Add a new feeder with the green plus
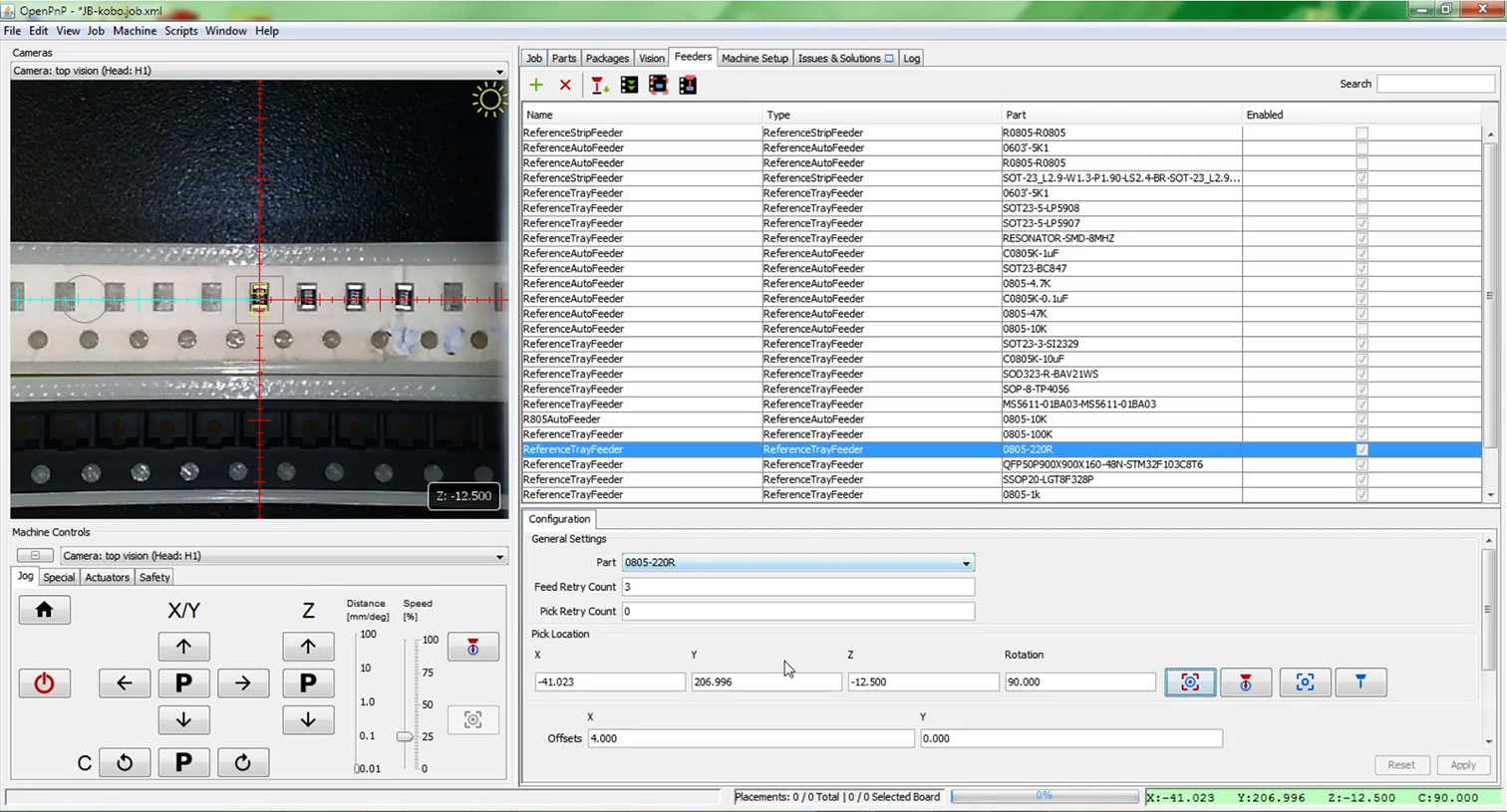 tap(536, 86)
